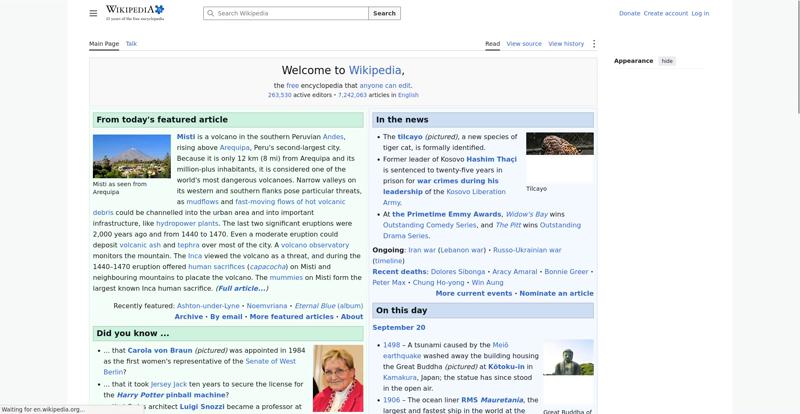Screen dimensions: 800x414
Task: Click the Search button
Action: 384,13
